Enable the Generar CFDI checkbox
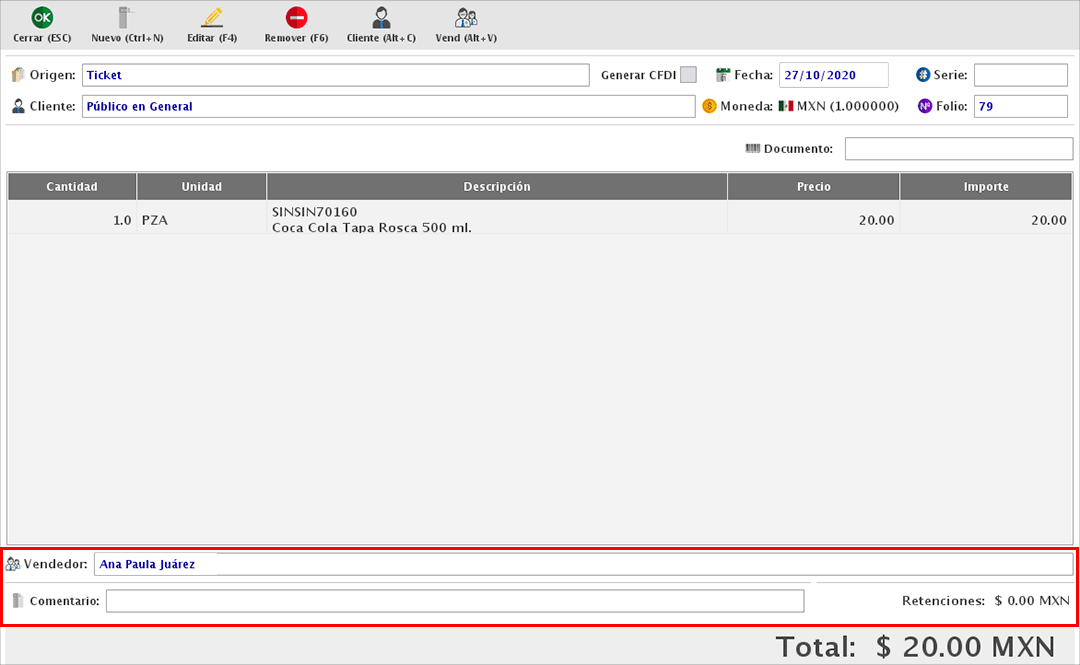The image size is (1080, 665). (688, 75)
